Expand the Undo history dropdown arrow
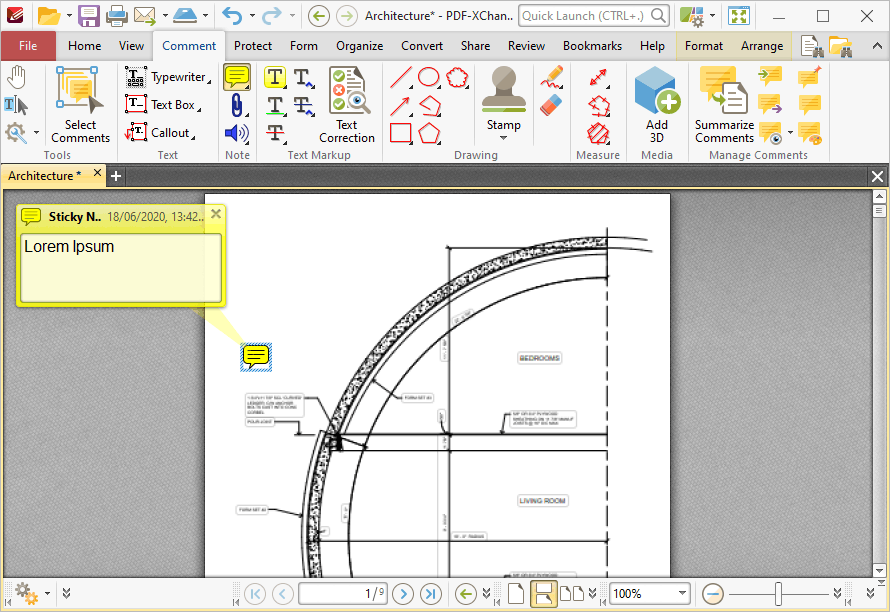 pos(251,16)
